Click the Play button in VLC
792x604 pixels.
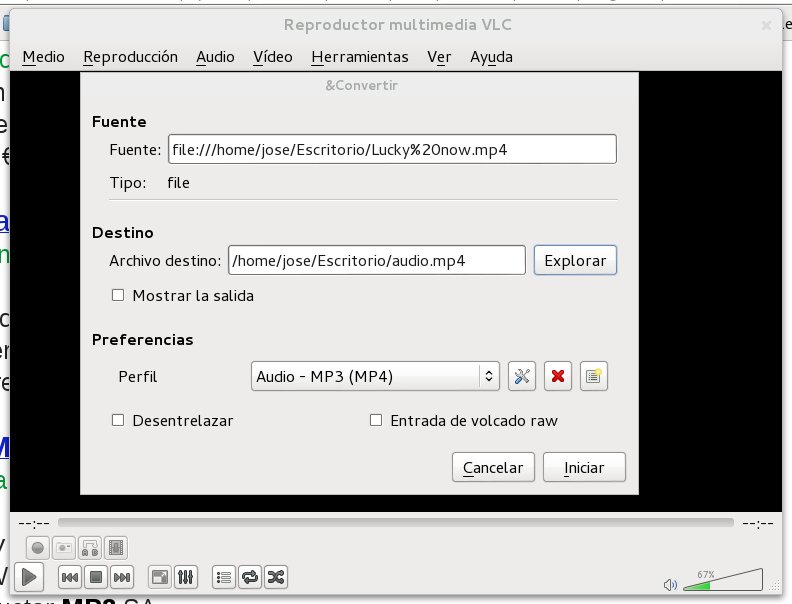[29, 577]
